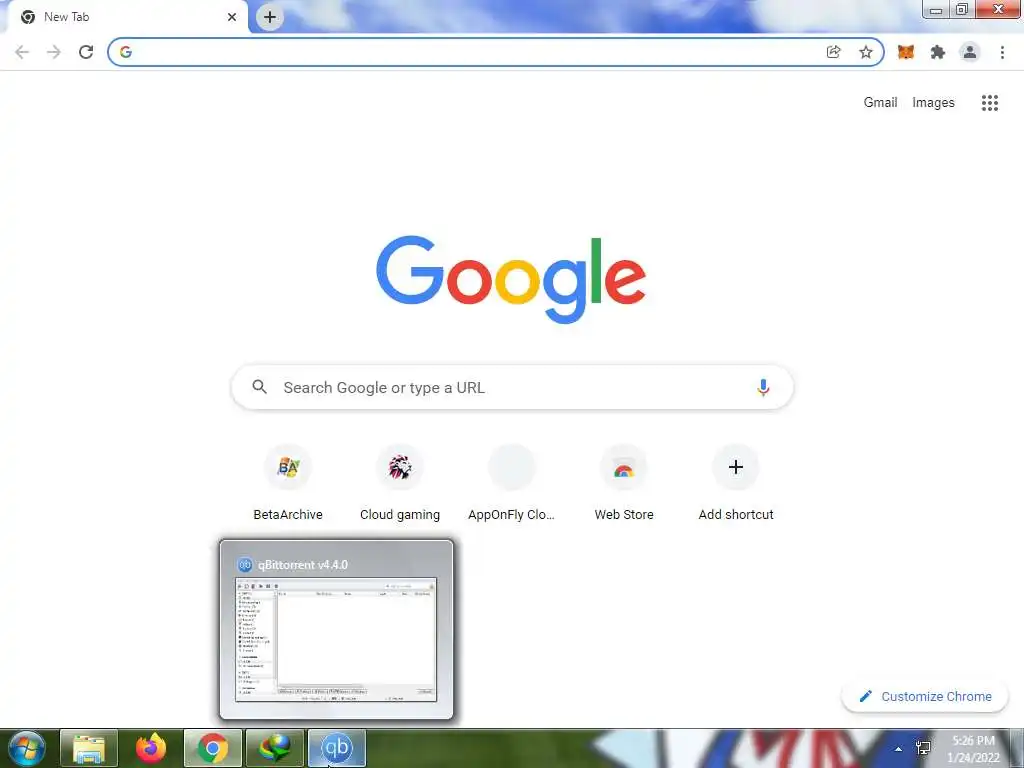Close the New Tab tab
This screenshot has height=768, width=1024.
(232, 17)
